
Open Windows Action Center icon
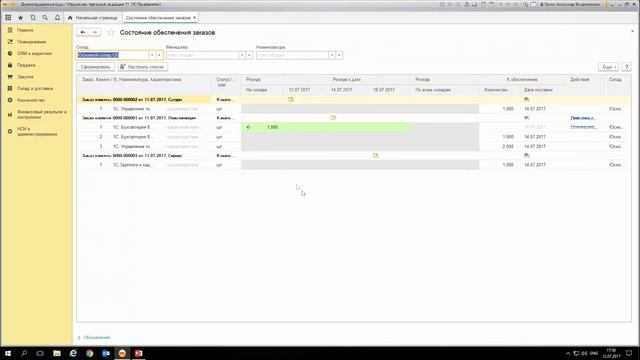[x=629, y=353]
